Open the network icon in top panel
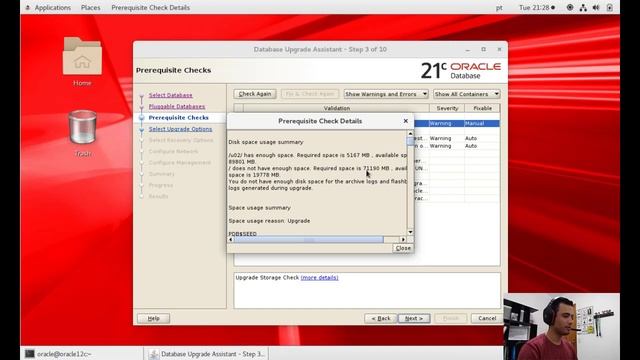 click(583, 7)
